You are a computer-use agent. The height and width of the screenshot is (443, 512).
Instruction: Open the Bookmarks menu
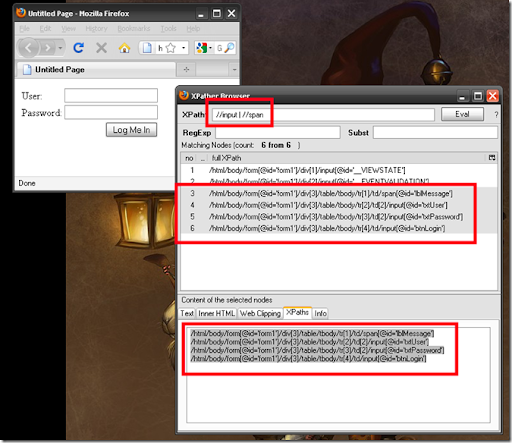click(134, 29)
